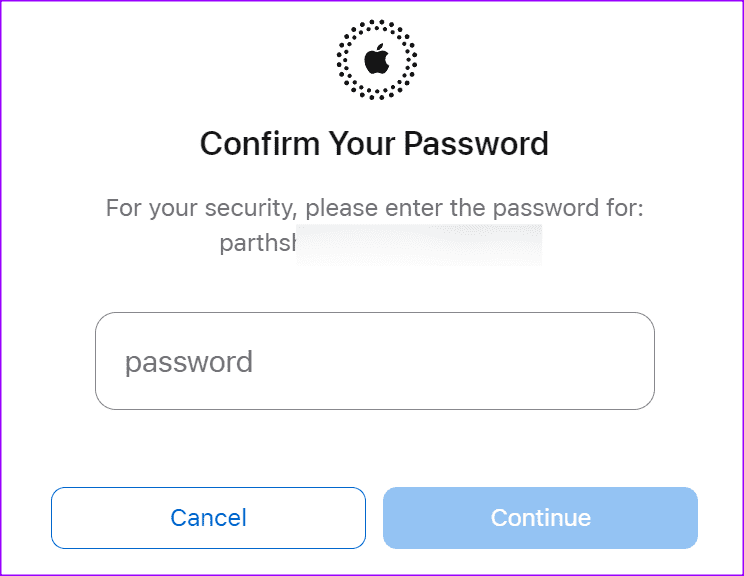Click the word 'Your' in the heading
This screenshot has width=744, height=576.
(x=362, y=143)
